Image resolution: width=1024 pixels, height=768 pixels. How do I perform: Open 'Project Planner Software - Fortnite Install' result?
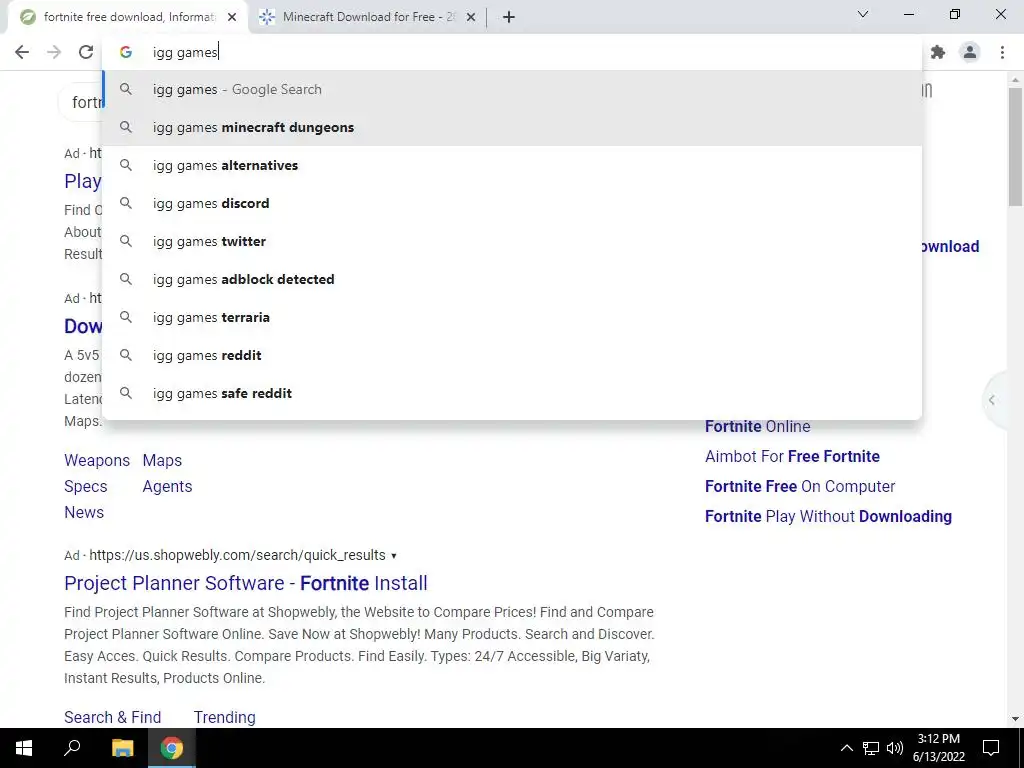pyautogui.click(x=246, y=583)
